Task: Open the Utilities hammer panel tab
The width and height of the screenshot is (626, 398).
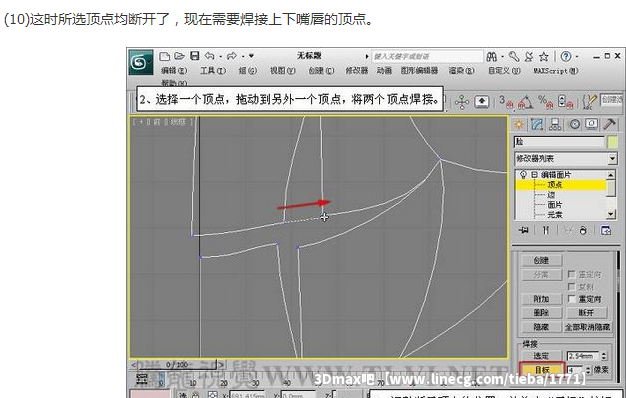Action: [x=609, y=125]
